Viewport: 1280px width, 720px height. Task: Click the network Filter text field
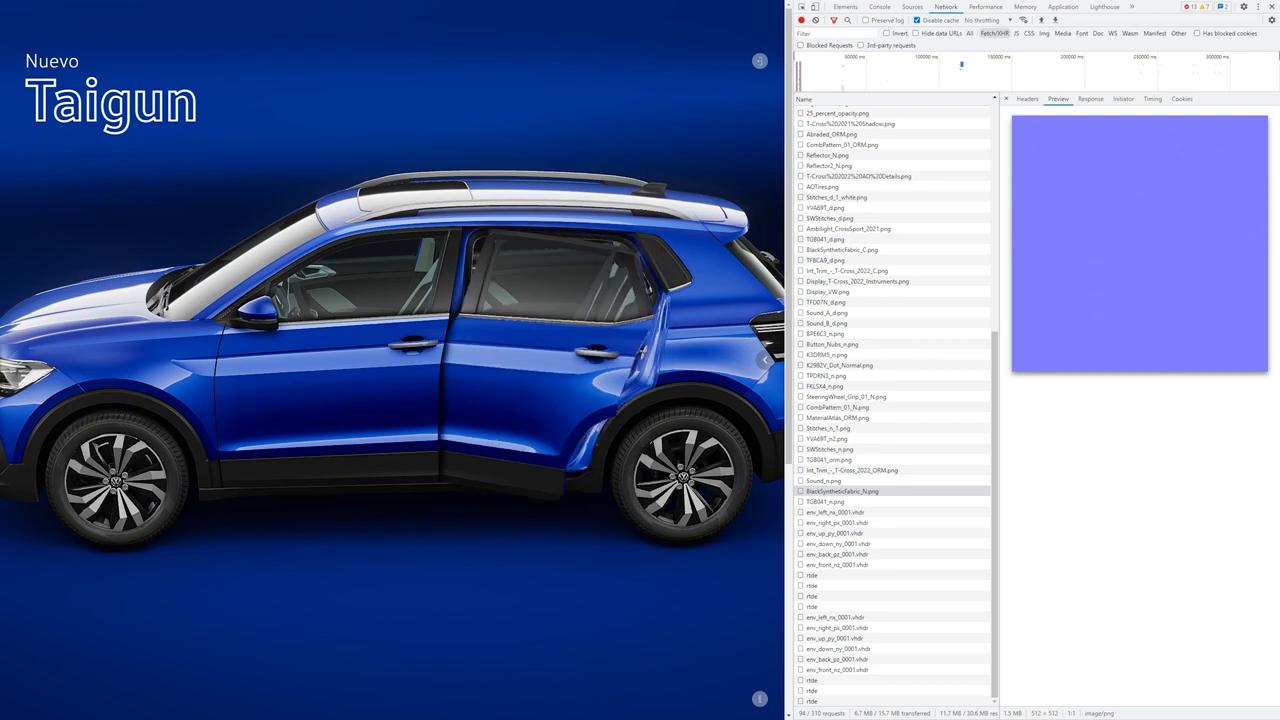coord(836,33)
